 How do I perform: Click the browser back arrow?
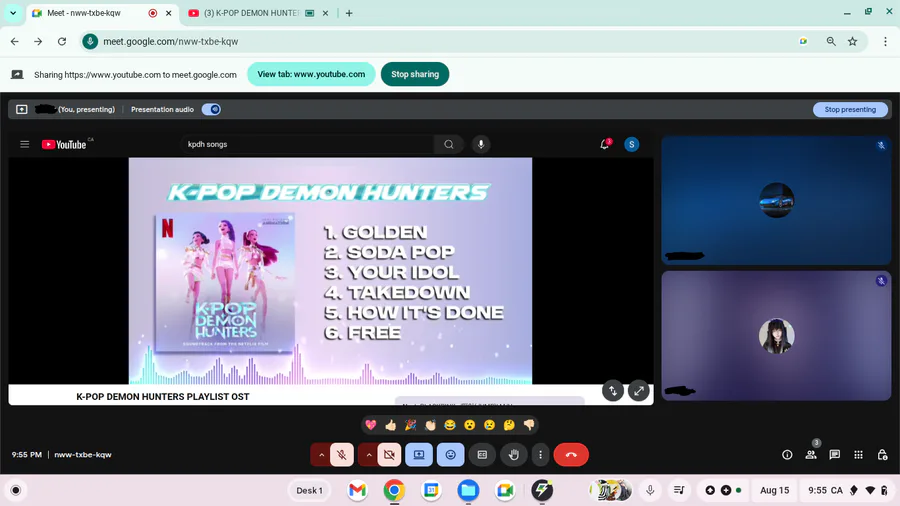(15, 41)
